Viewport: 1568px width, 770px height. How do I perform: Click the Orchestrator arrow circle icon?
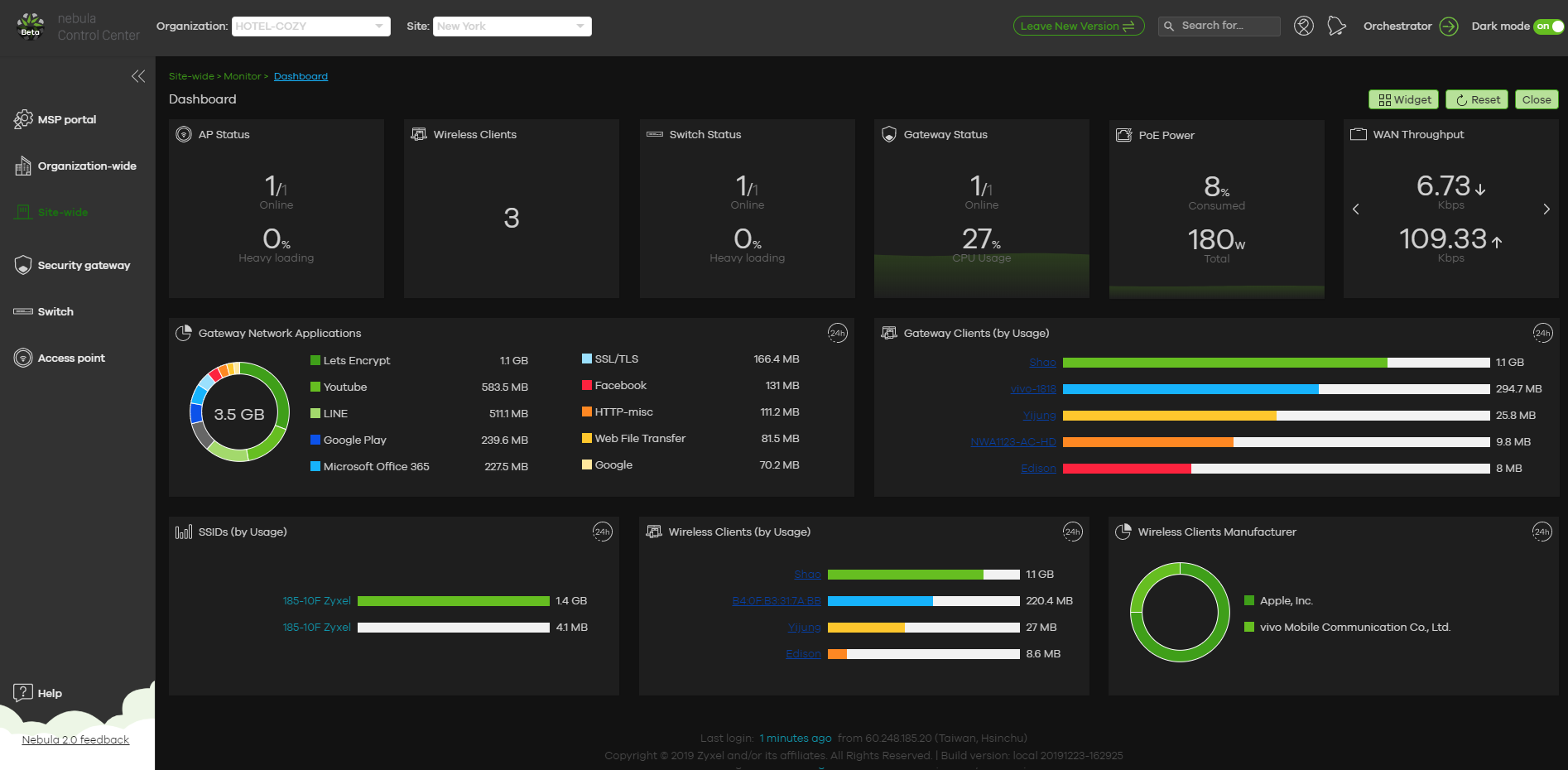[1449, 26]
